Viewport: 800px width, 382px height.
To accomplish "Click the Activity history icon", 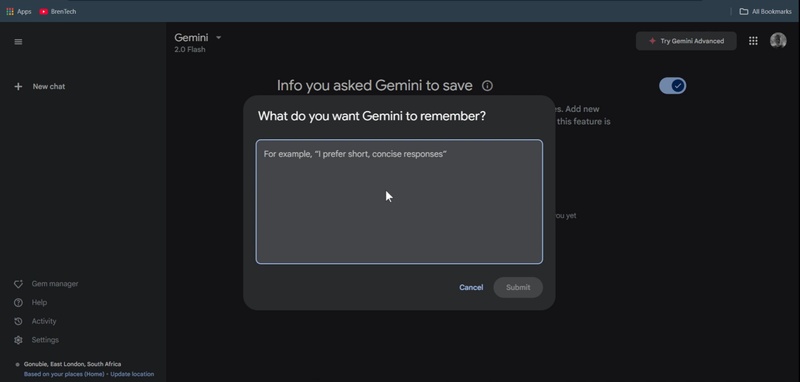I will [18, 321].
